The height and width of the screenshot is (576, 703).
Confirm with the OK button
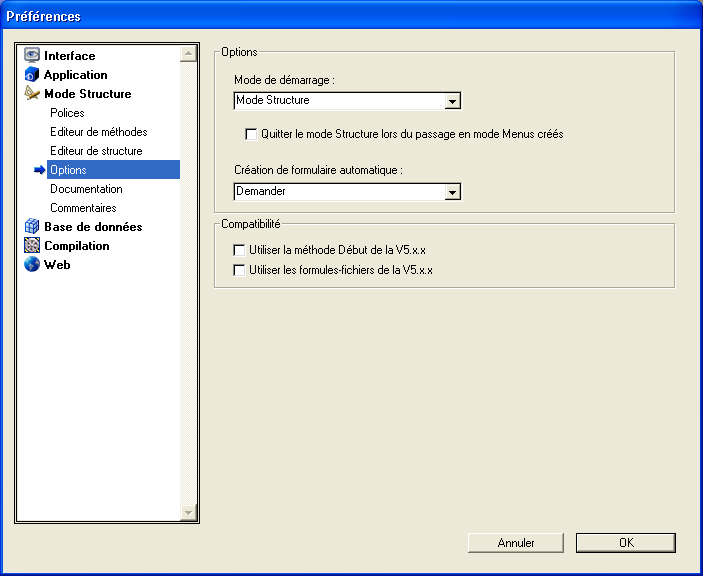[x=625, y=543]
